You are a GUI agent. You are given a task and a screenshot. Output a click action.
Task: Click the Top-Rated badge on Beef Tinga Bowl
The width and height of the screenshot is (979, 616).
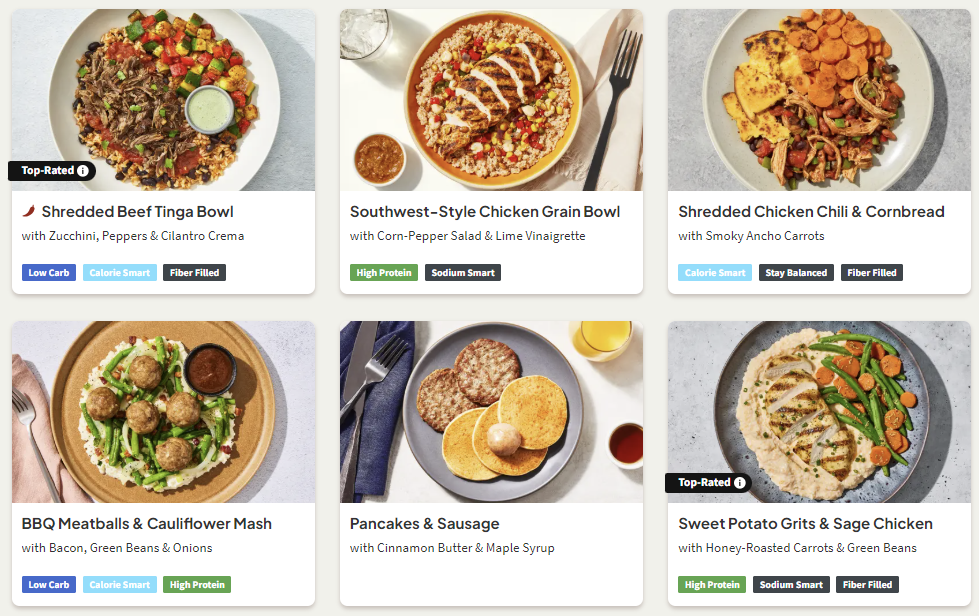pyautogui.click(x=48, y=171)
